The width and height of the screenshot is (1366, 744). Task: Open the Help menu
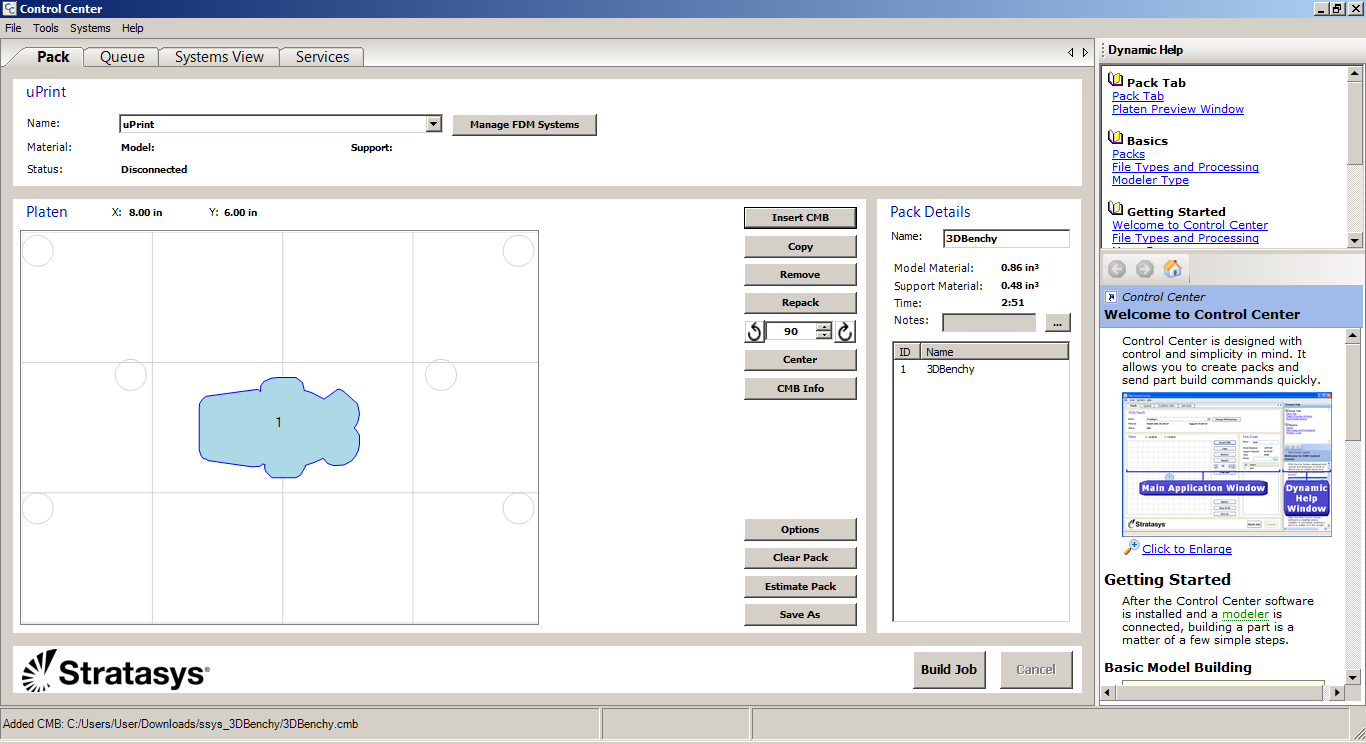point(133,28)
